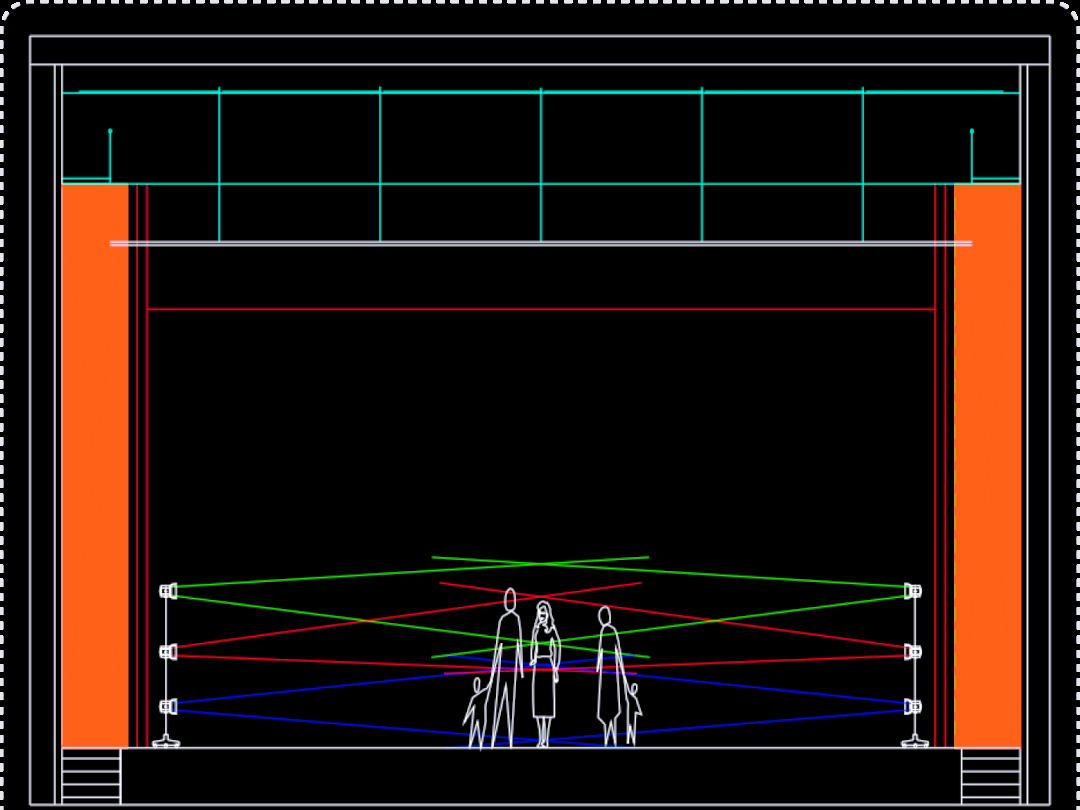Image resolution: width=1080 pixels, height=810 pixels.
Task: Click the left staircase block below the stage
Action: pos(91,776)
